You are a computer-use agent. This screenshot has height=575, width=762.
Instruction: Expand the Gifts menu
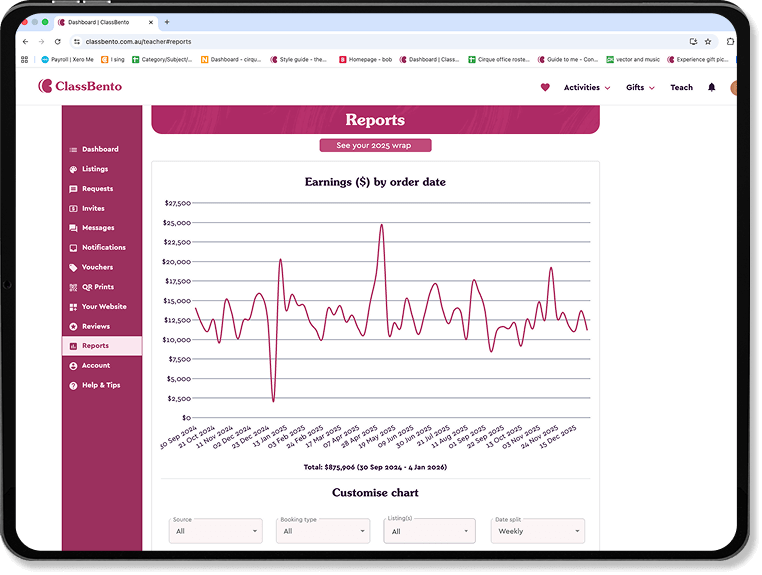click(640, 87)
